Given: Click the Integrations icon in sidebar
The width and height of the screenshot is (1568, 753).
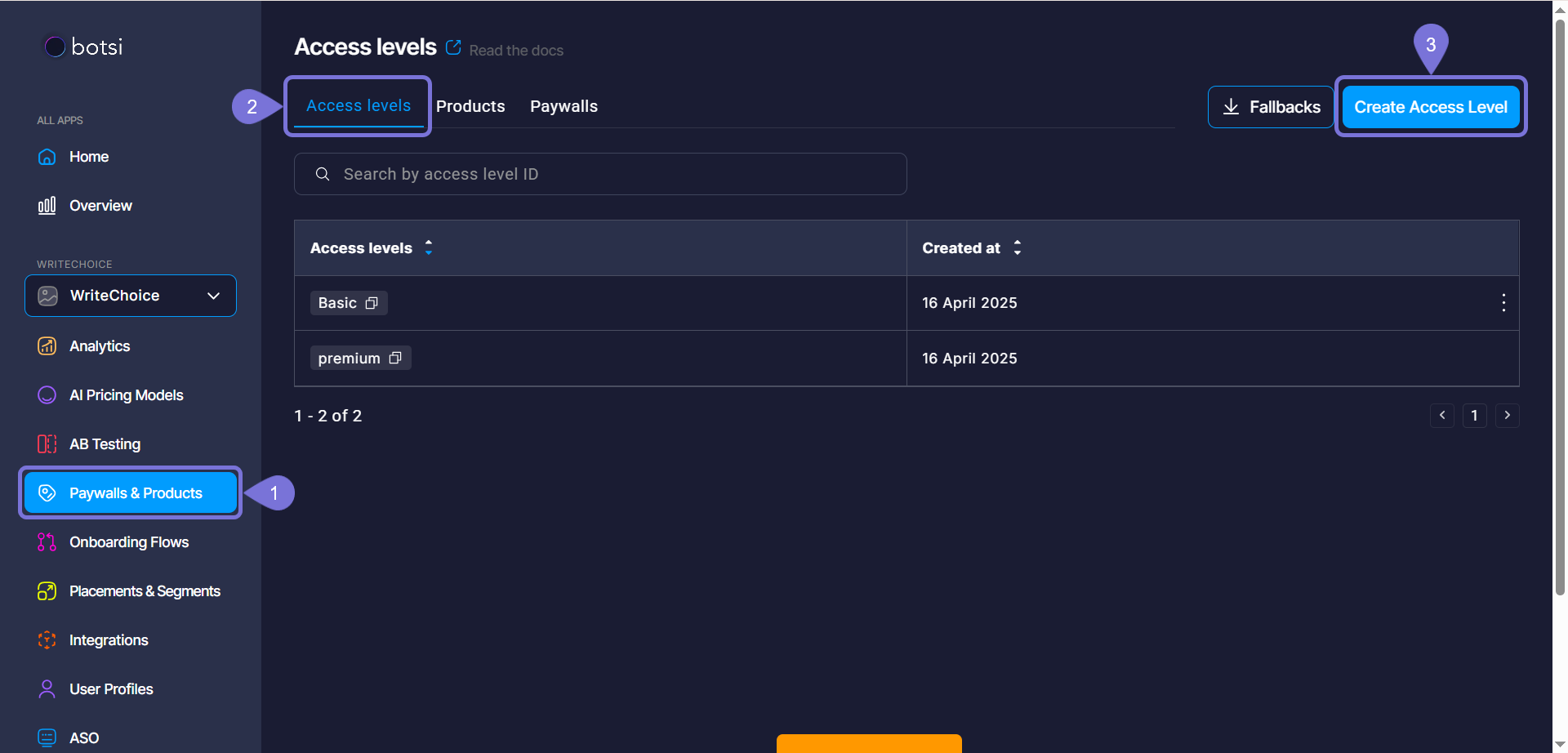Looking at the screenshot, I should (x=47, y=640).
